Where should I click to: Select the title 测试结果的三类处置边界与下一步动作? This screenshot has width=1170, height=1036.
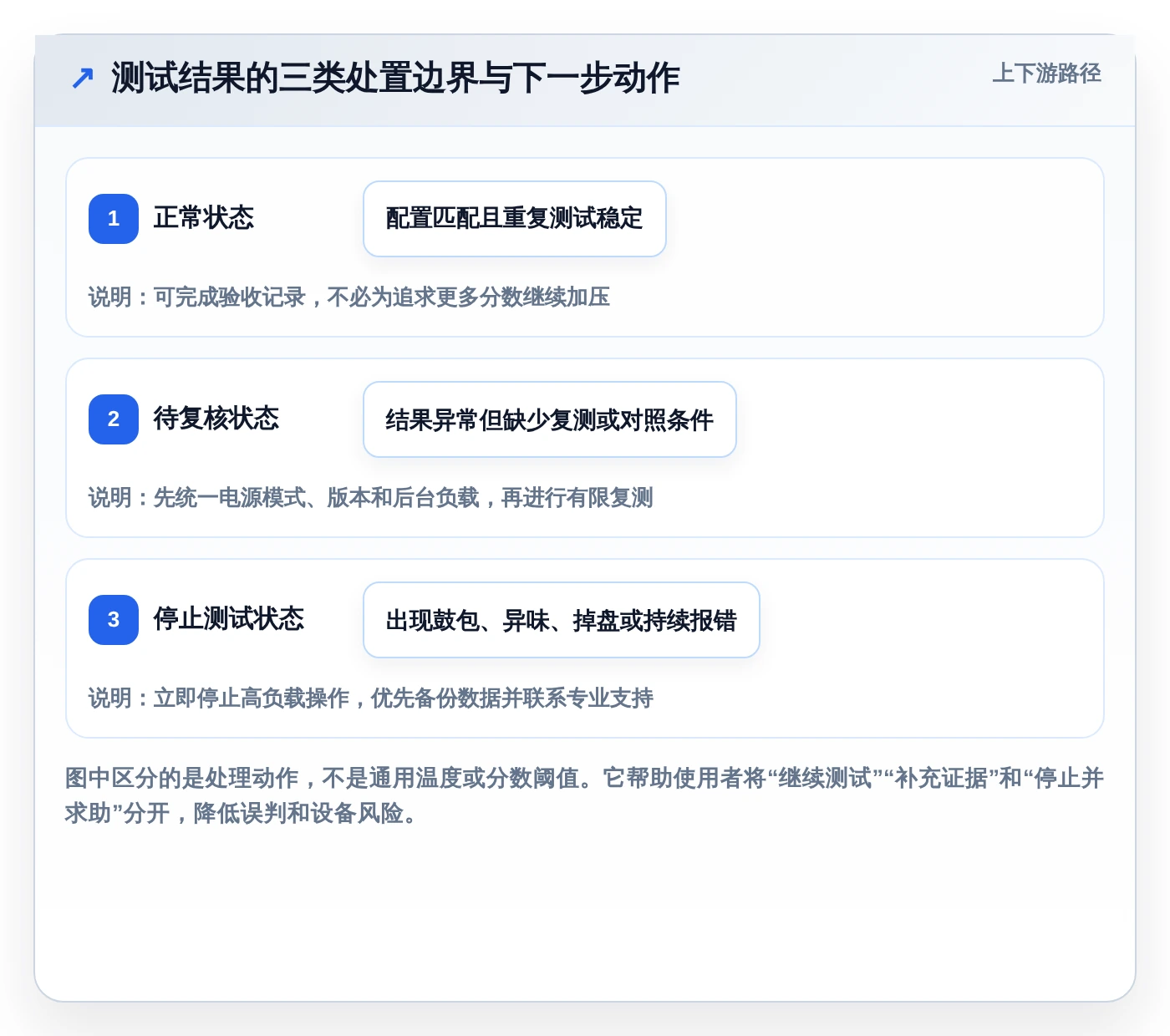pos(395,79)
